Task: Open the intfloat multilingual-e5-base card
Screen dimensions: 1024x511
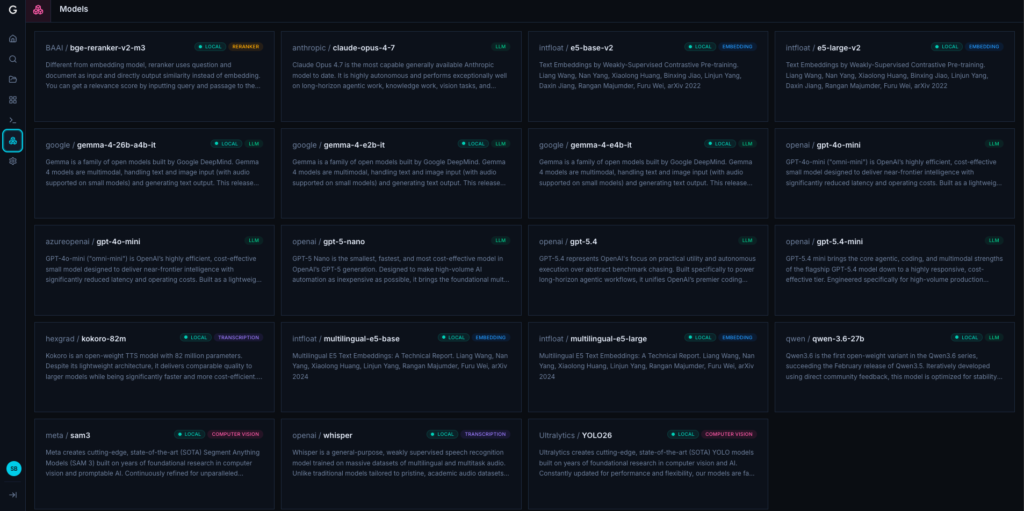Action: point(401,367)
